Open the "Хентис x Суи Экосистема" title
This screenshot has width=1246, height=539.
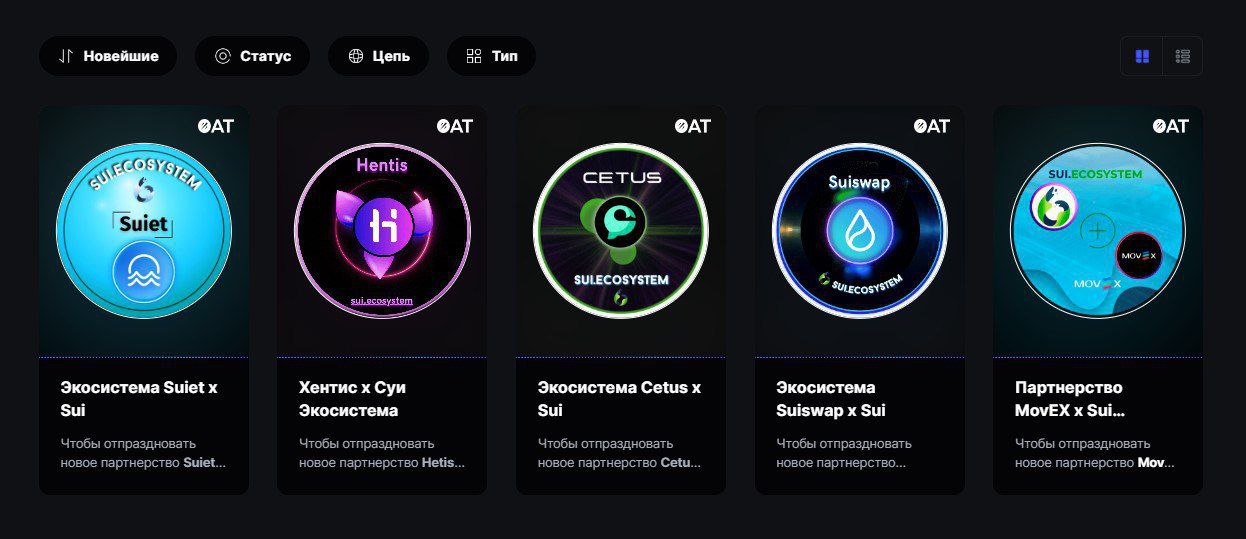[352, 398]
